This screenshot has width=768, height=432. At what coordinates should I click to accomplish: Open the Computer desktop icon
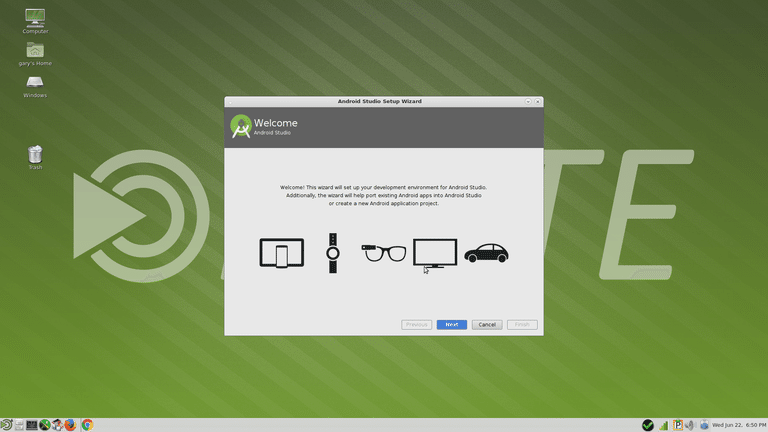click(x=35, y=22)
